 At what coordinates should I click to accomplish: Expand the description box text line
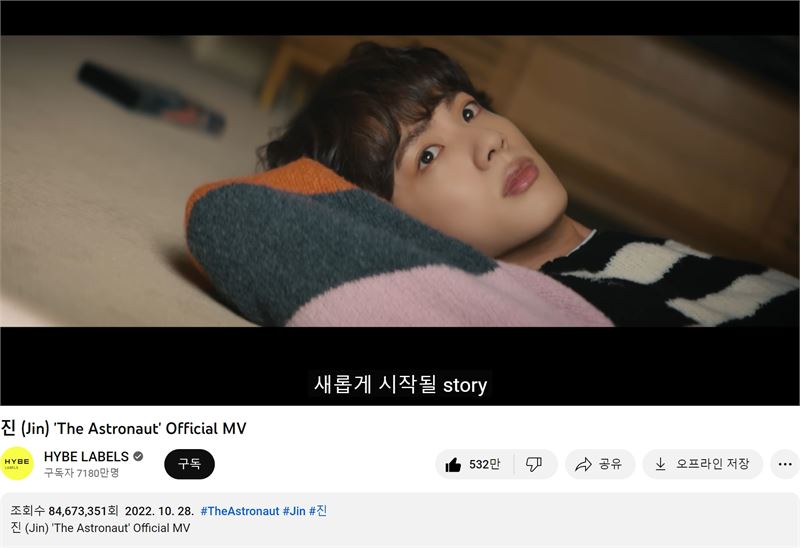pos(100,528)
